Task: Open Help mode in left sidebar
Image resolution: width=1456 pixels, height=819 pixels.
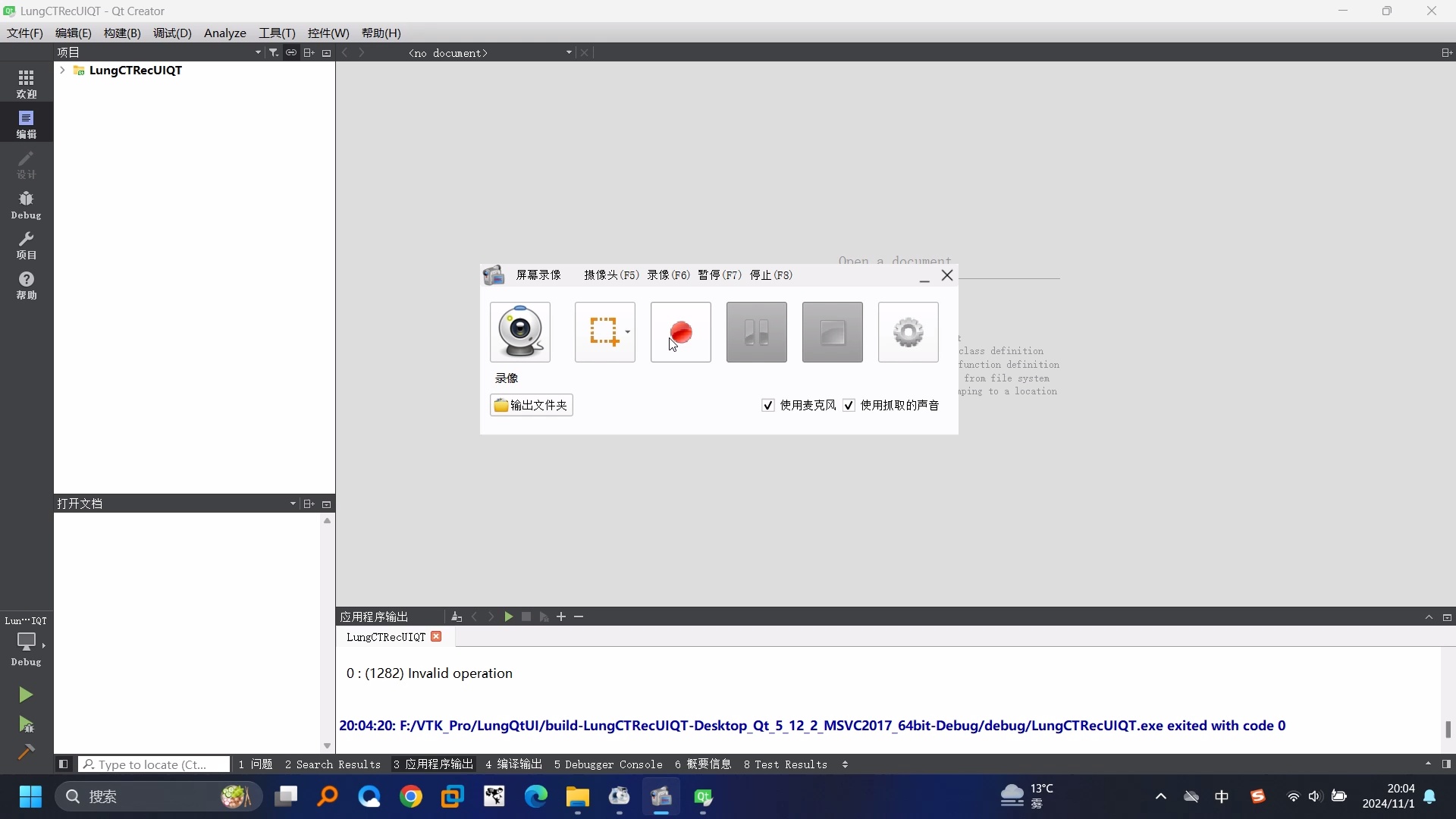Action: click(x=26, y=285)
